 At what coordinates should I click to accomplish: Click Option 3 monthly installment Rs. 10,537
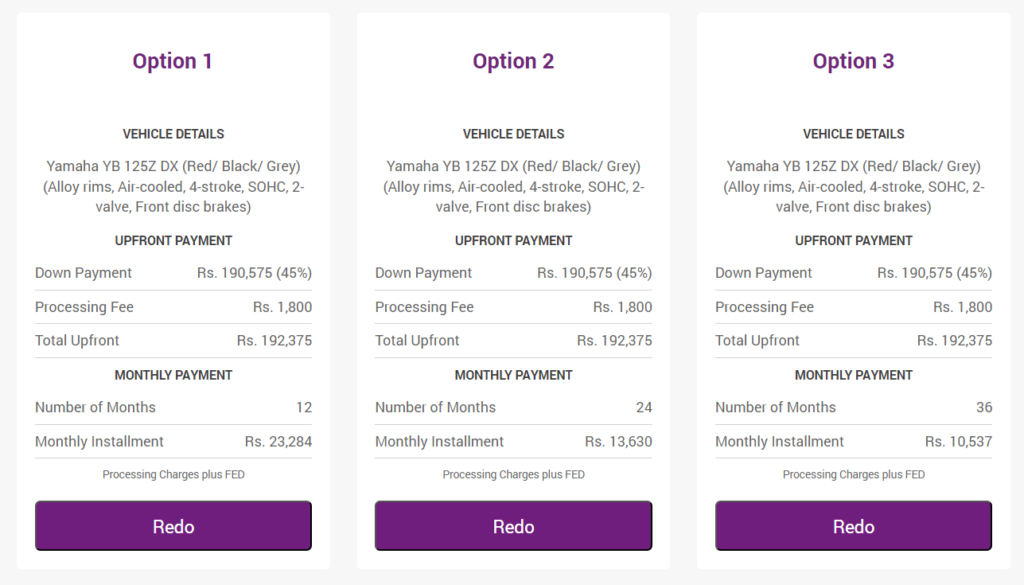pos(959,441)
